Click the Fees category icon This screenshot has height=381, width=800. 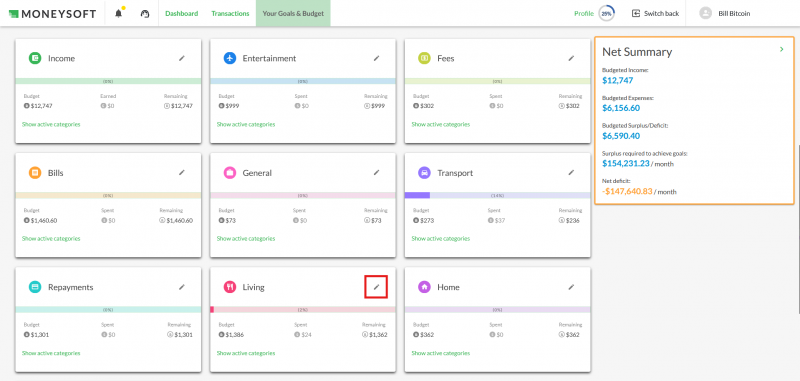pos(424,58)
